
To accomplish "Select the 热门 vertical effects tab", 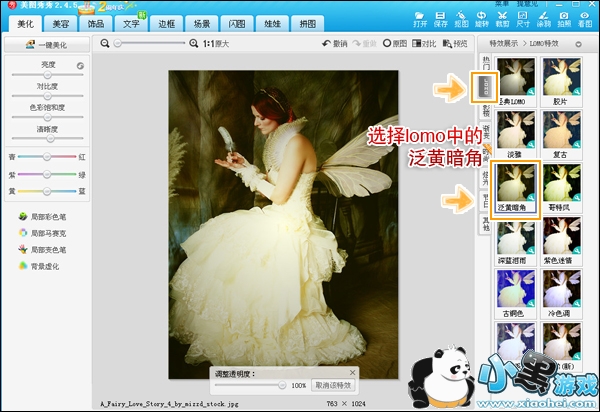I will click(486, 63).
